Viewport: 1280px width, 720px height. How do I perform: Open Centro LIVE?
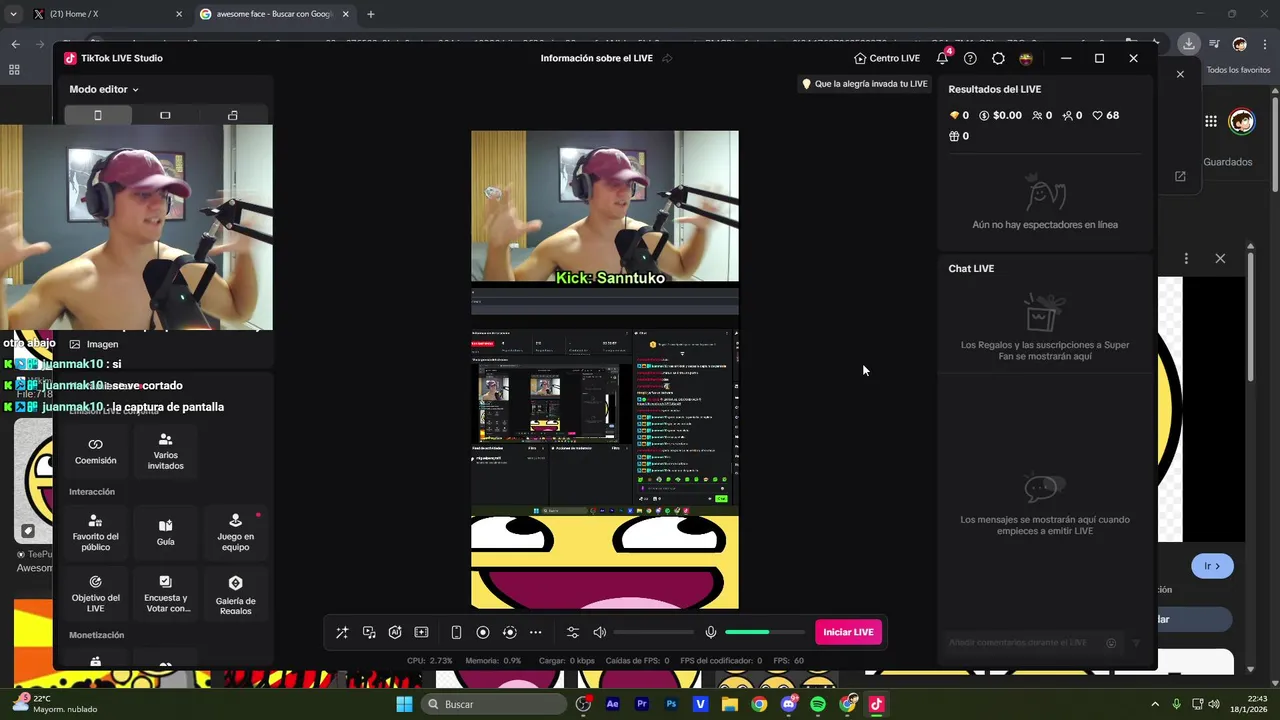coord(887,58)
